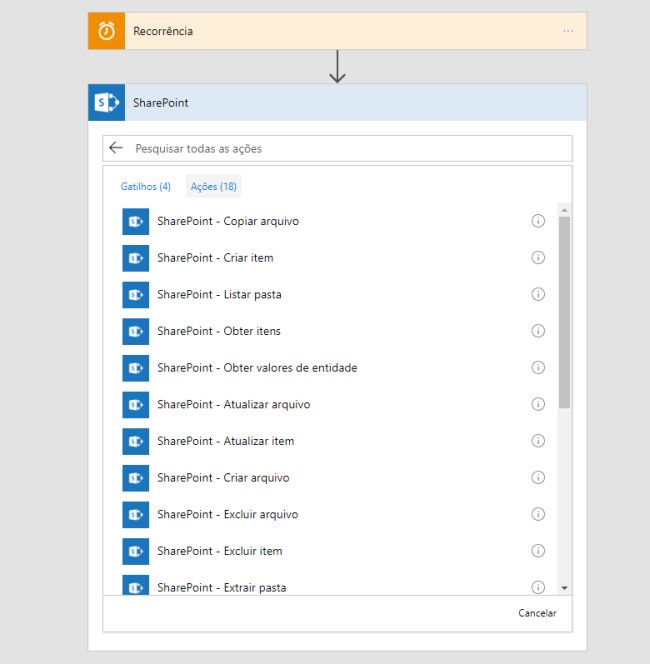Click the icon beside Obter itens

coord(136,331)
